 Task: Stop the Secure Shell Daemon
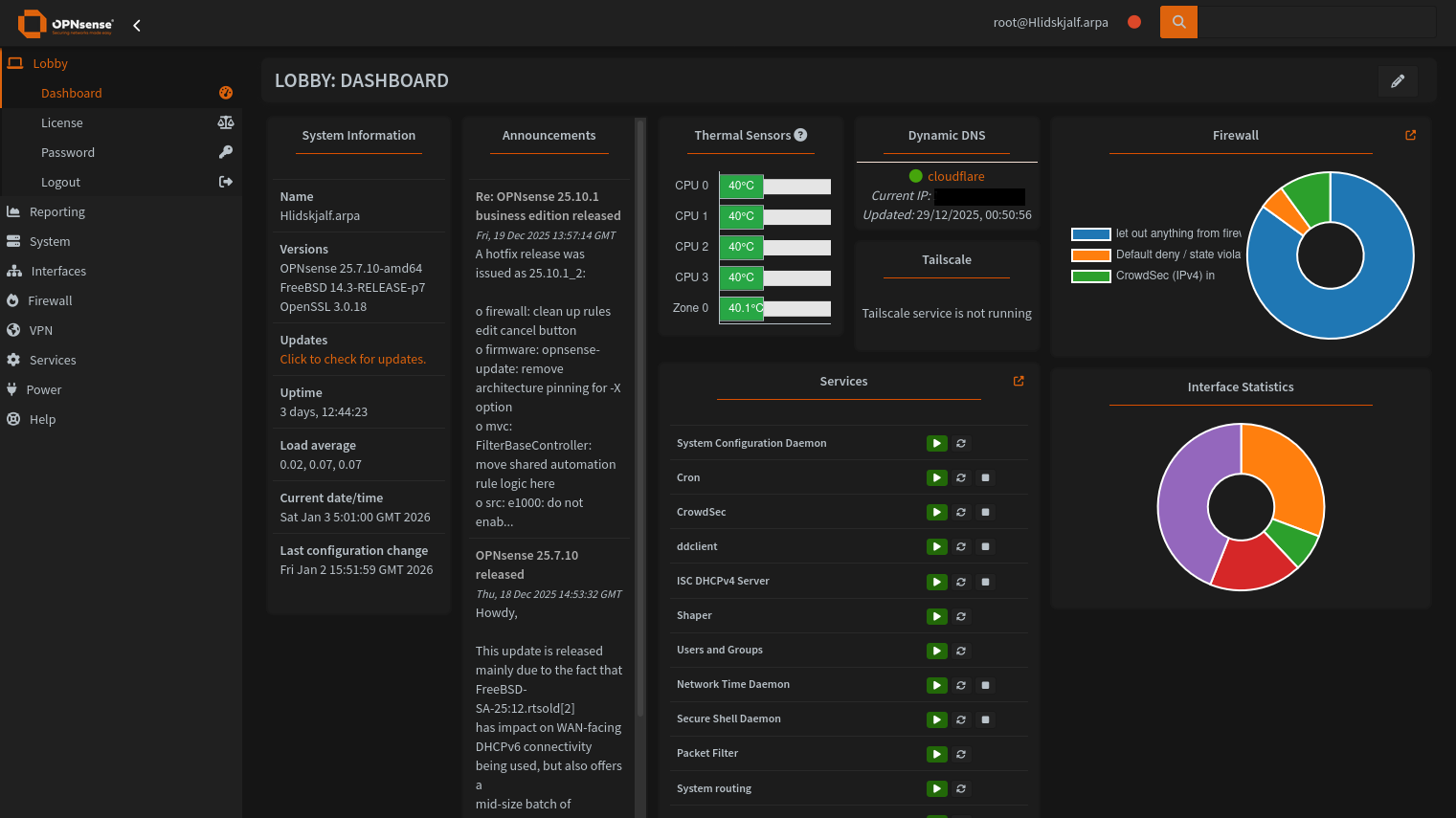985,719
